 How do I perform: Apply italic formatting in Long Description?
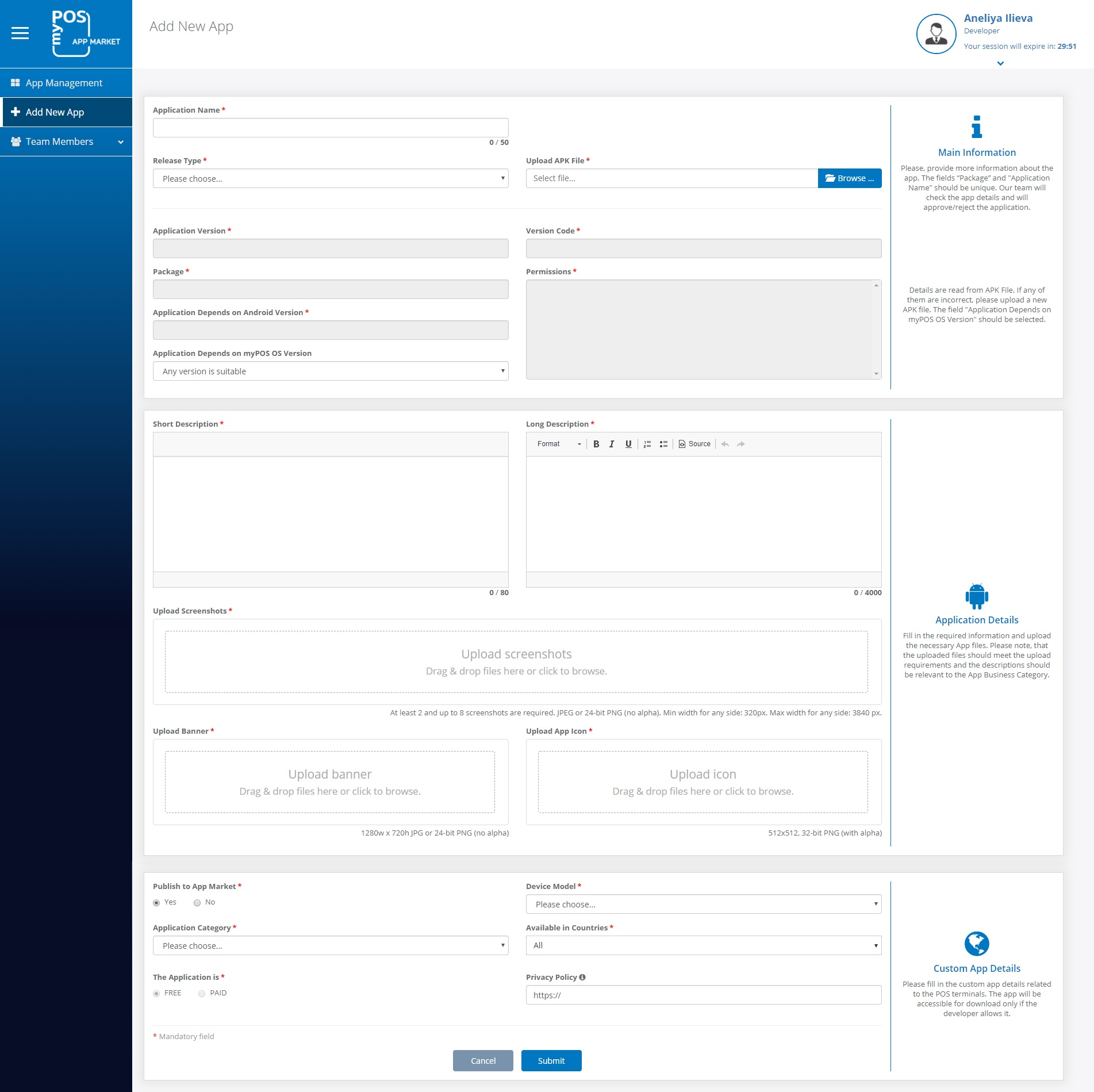click(x=612, y=443)
